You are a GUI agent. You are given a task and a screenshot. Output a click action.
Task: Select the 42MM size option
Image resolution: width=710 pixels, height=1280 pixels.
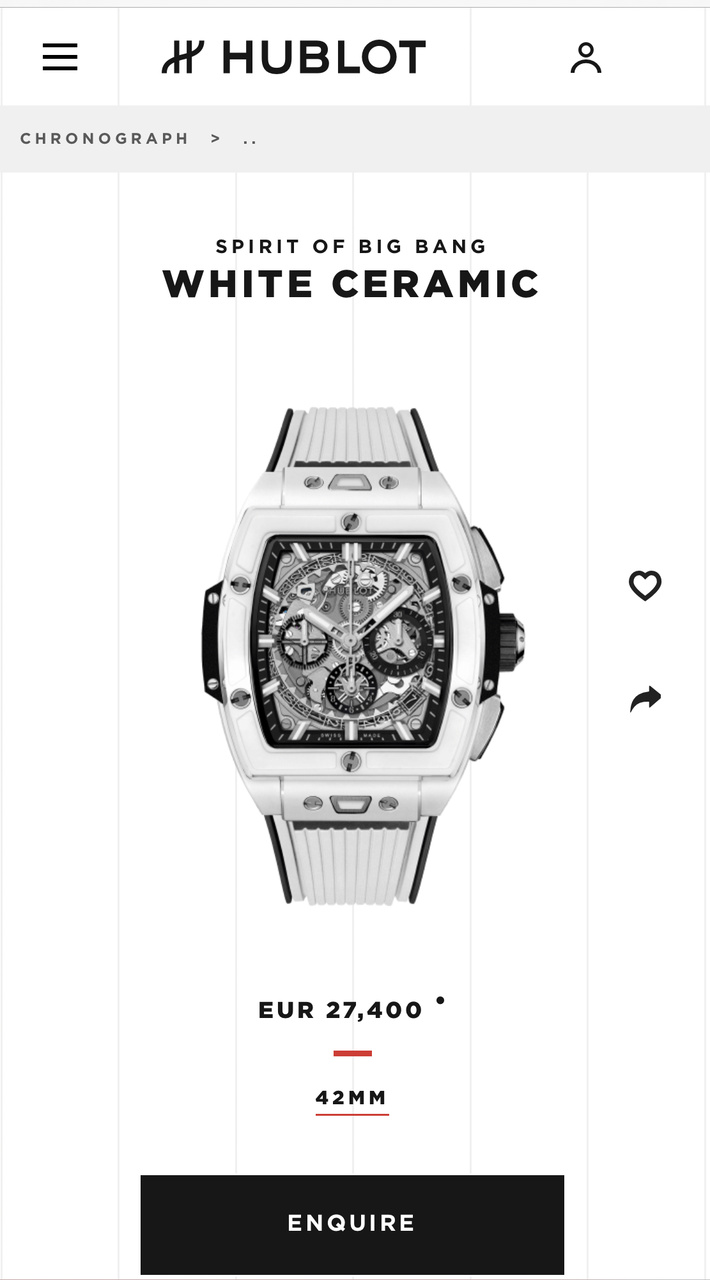(x=352, y=1098)
